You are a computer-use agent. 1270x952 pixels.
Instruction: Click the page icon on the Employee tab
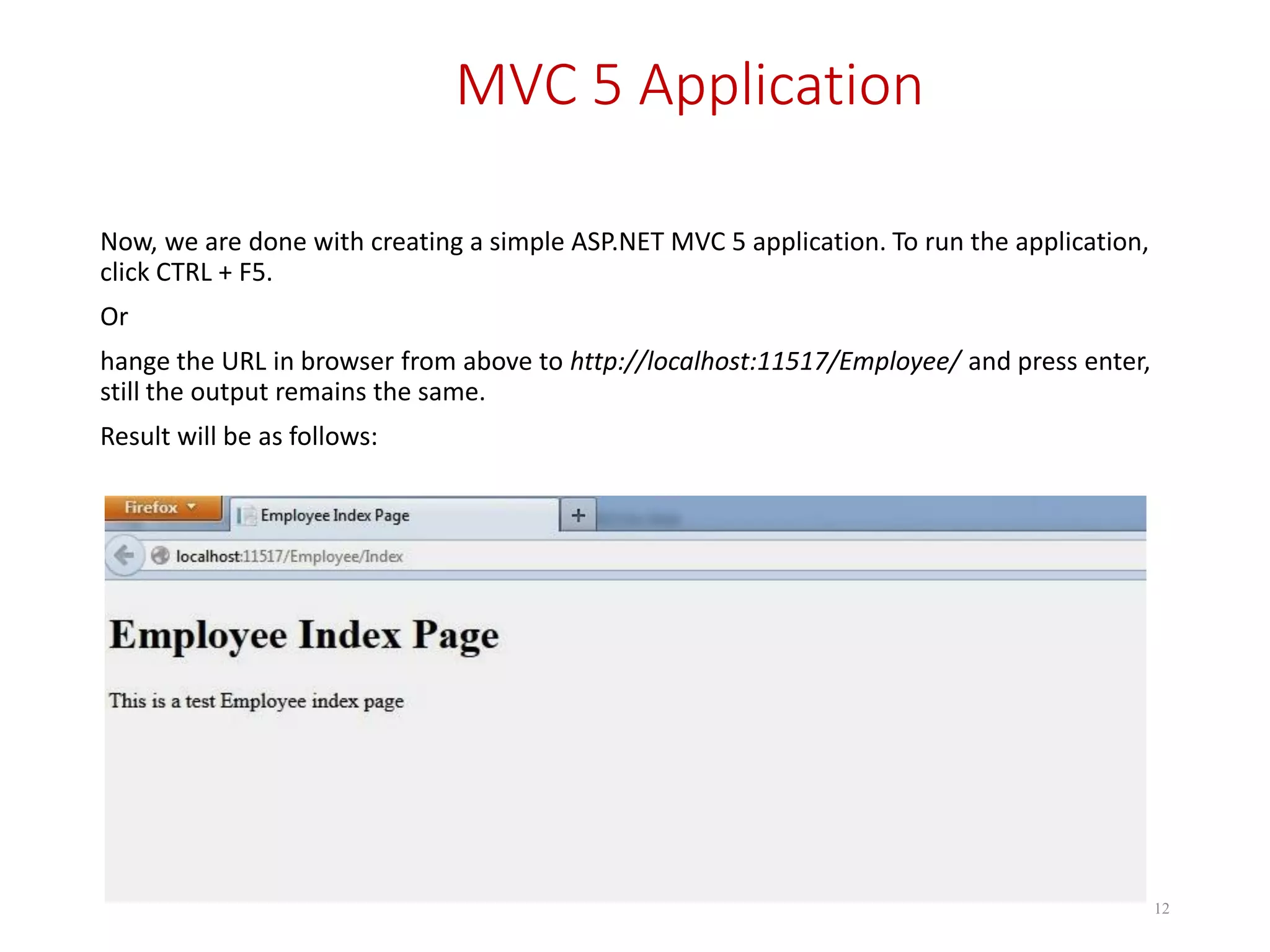click(246, 516)
